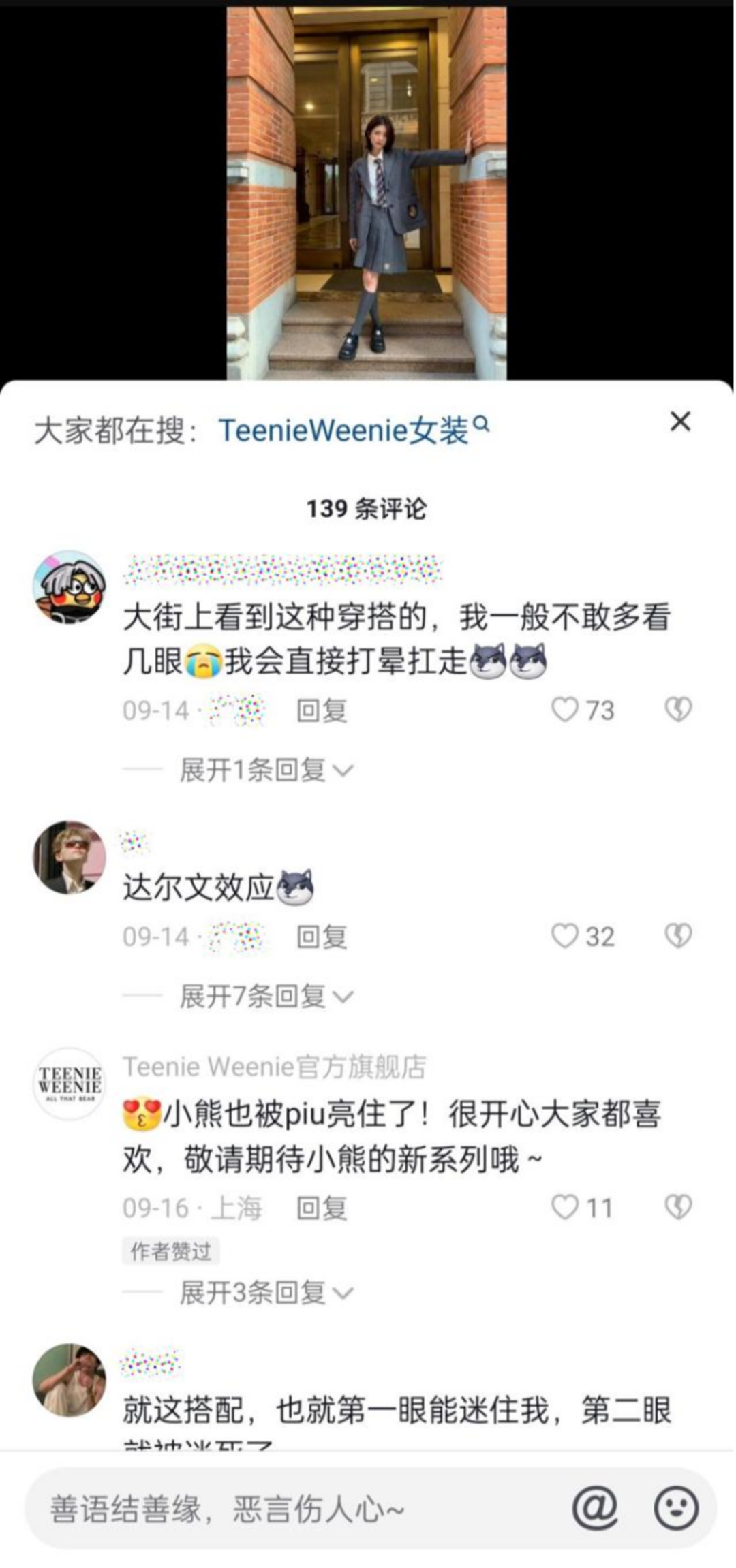Expand 展开1条回复 replies
The width and height of the screenshot is (736, 1568).
(266, 770)
